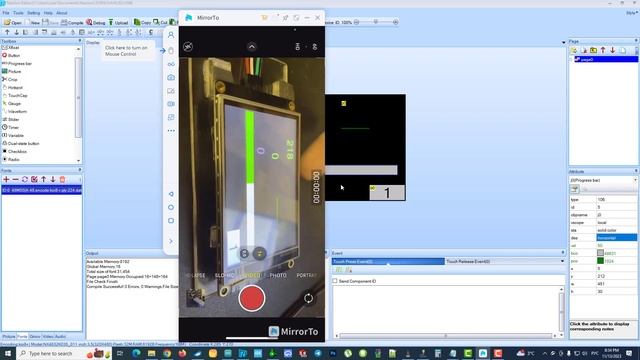Select page0 in the Page panel
Viewport: 640px width, 360px height.
pyautogui.click(x=606, y=60)
